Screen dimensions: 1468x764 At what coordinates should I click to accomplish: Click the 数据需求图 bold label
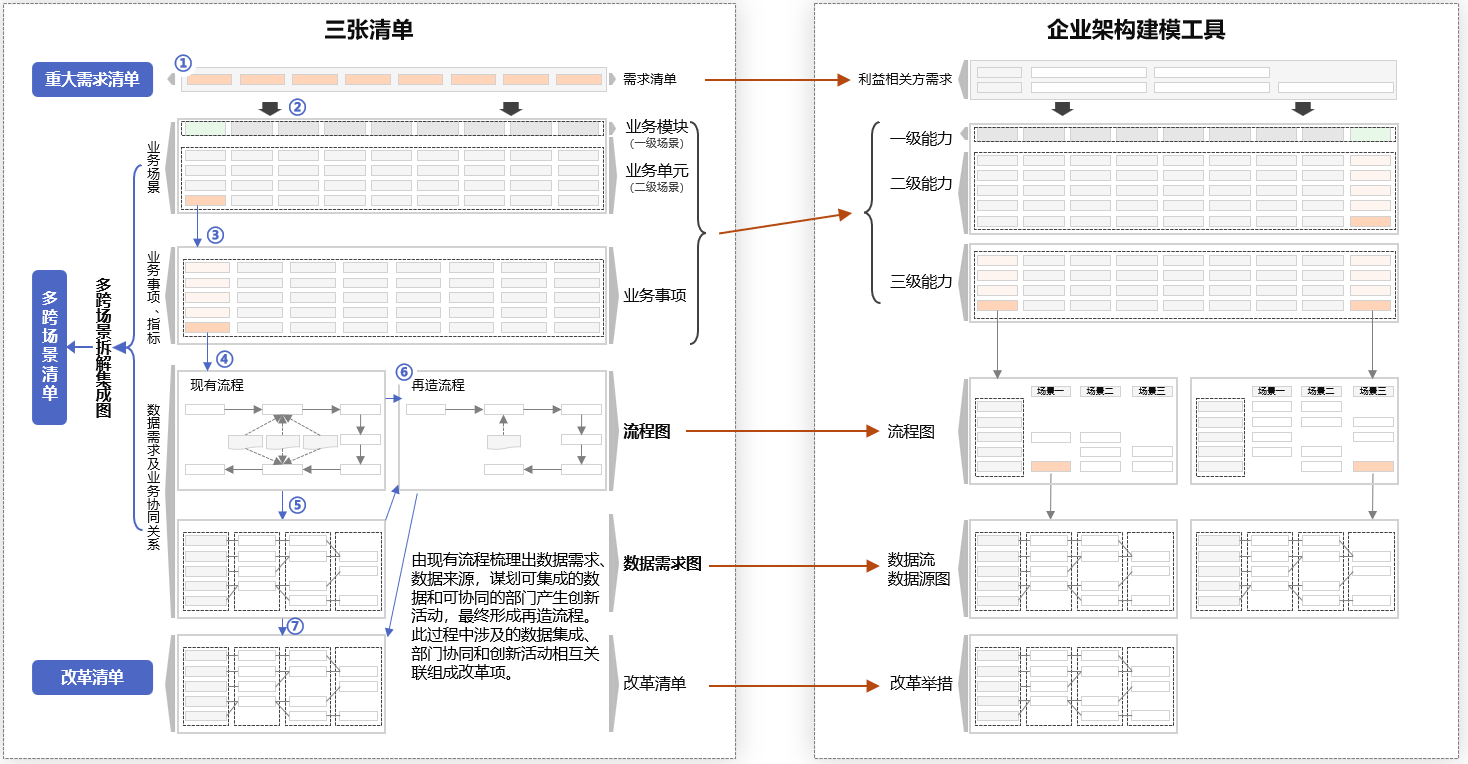662,563
